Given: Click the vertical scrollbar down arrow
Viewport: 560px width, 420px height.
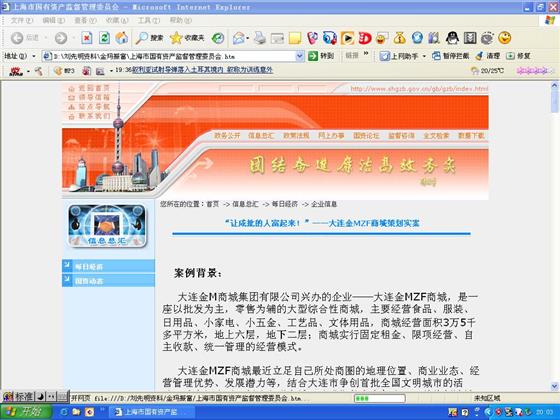Looking at the screenshot, I should (554, 386).
